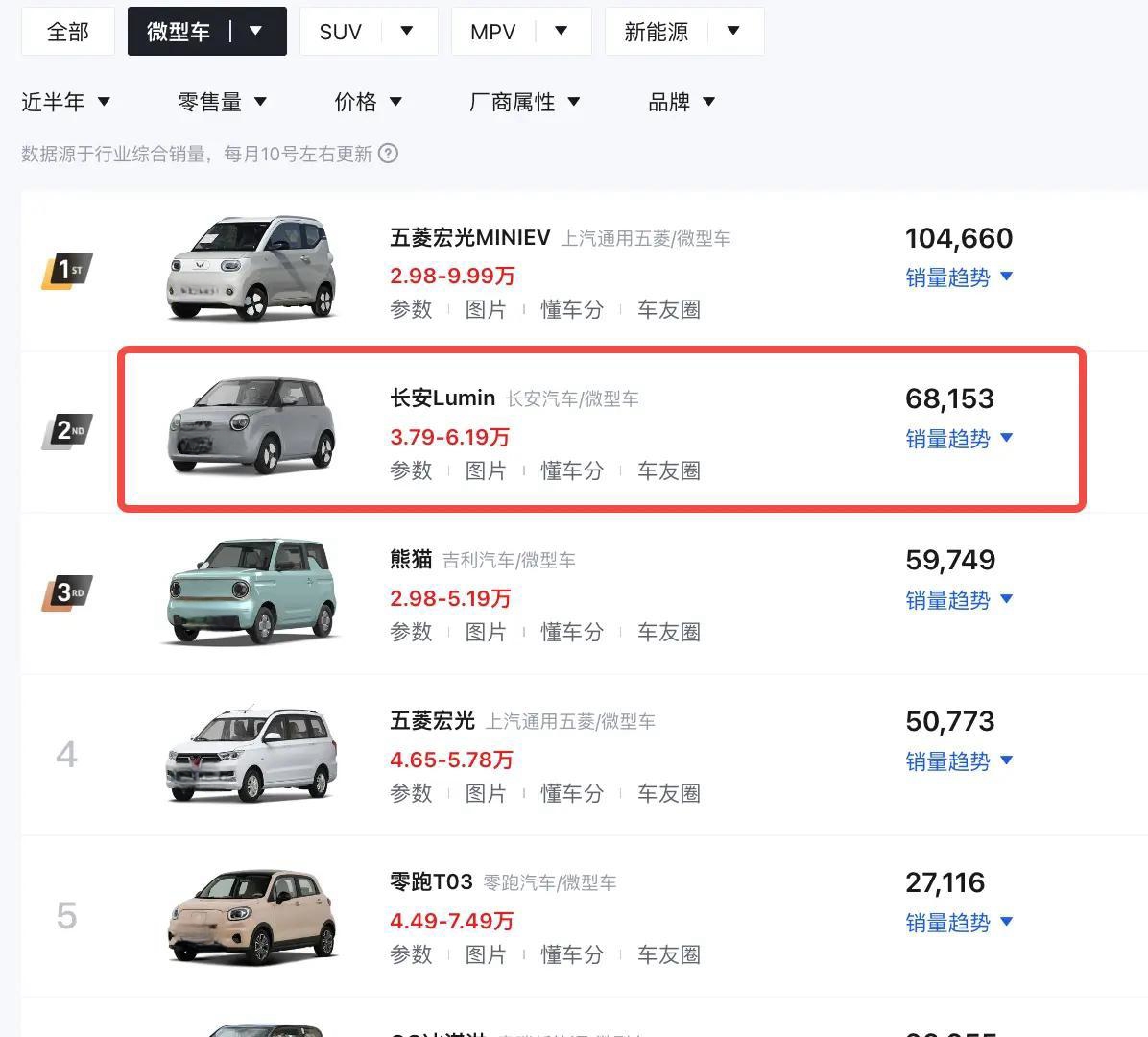
Task: Select the 全部 category tab
Action: 68,32
